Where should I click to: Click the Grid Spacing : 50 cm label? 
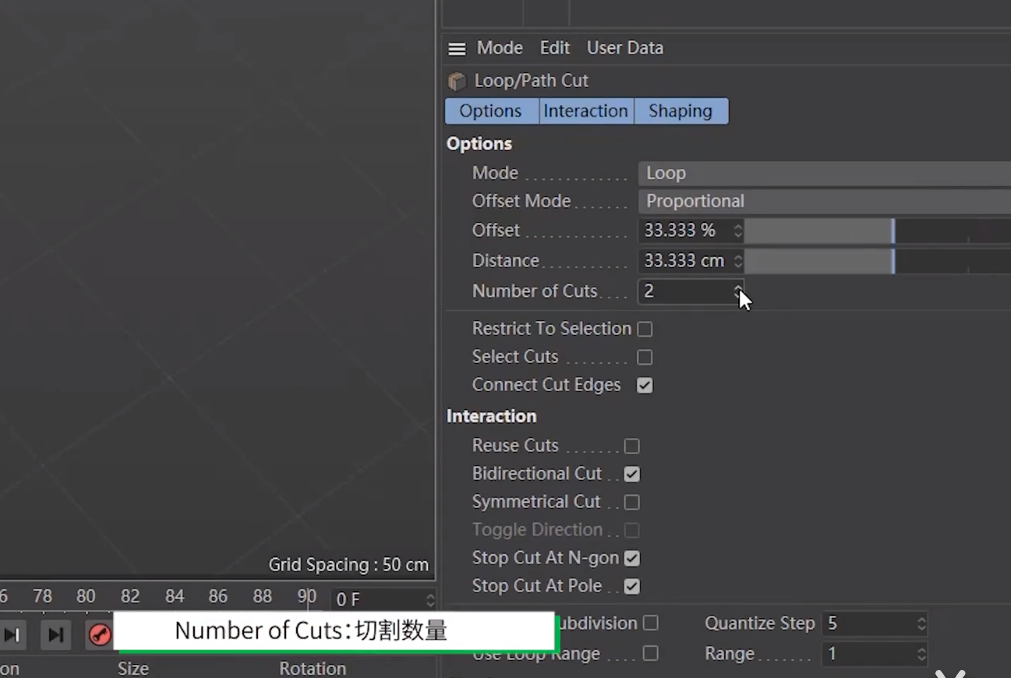point(349,565)
